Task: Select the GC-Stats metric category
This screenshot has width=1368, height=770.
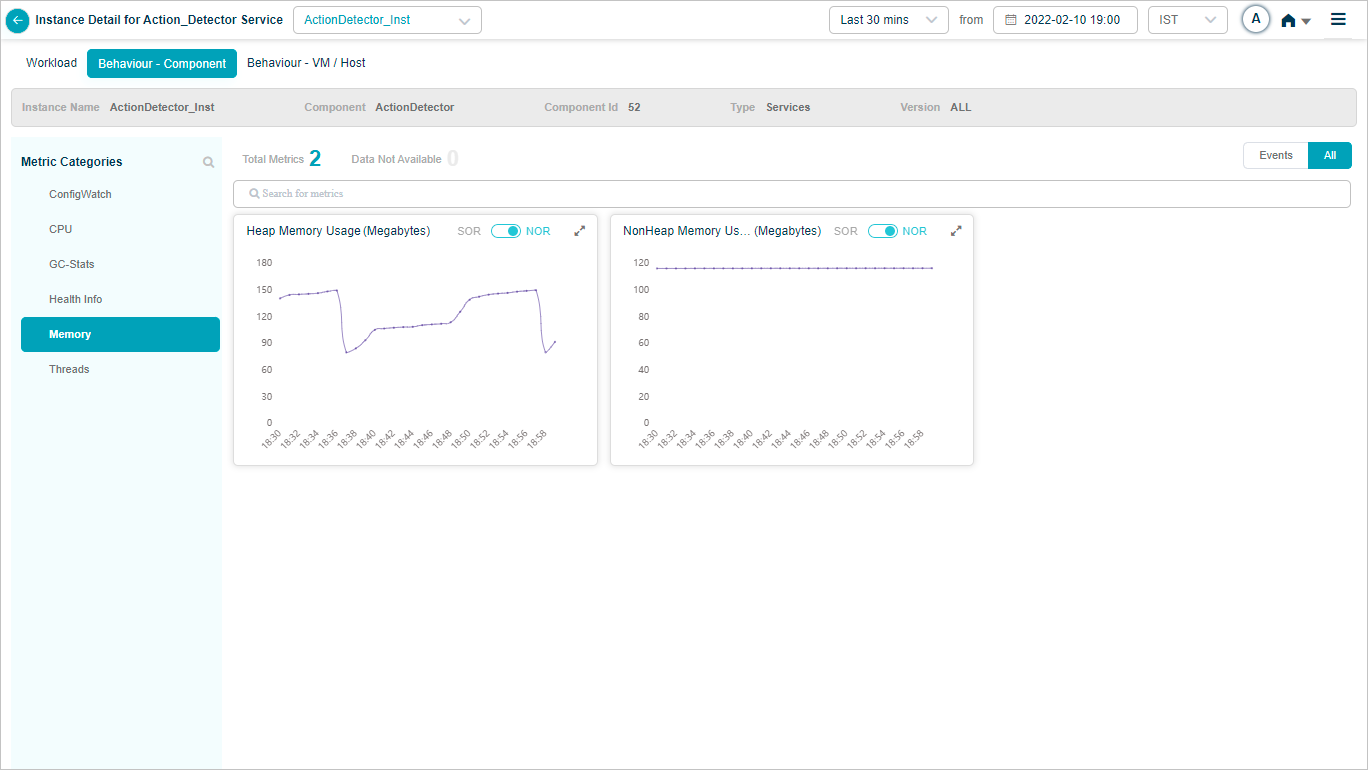Action: (72, 265)
